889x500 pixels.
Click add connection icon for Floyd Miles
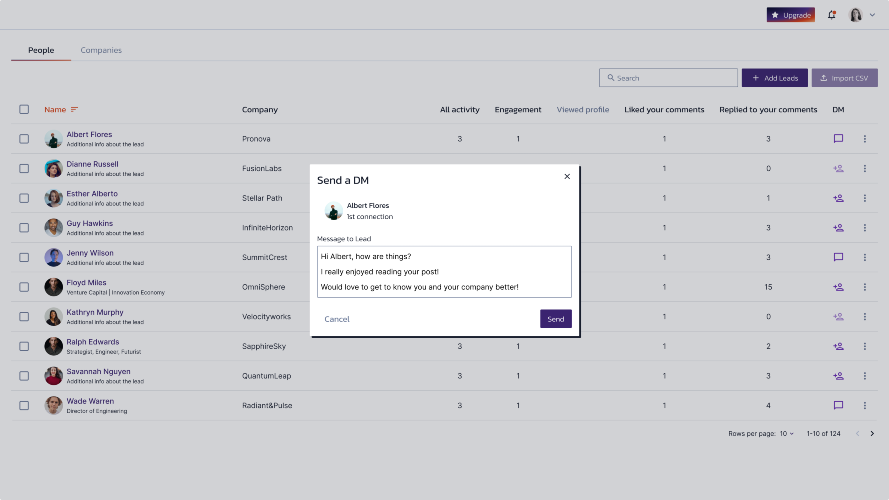point(838,287)
